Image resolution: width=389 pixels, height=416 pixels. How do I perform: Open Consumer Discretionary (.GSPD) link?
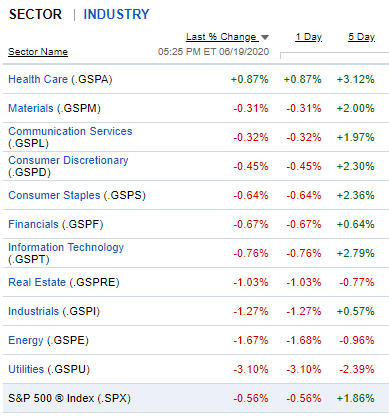pyautogui.click(x=68, y=166)
